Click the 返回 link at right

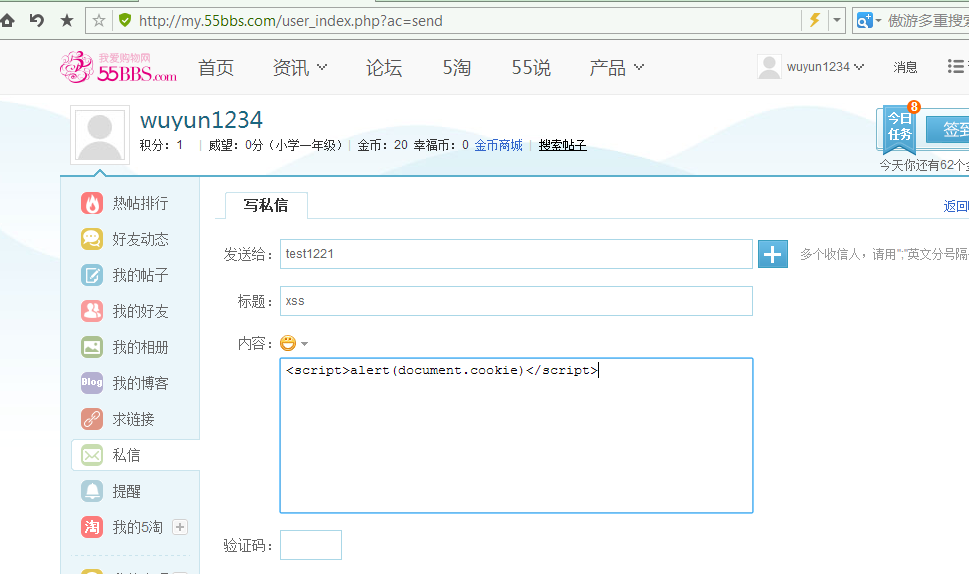(x=956, y=206)
